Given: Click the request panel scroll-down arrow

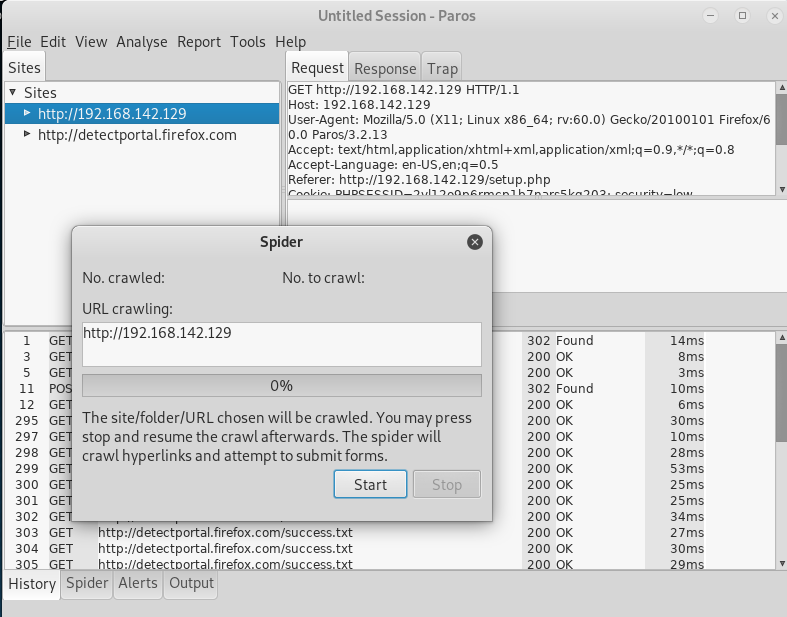Looking at the screenshot, I should (781, 189).
